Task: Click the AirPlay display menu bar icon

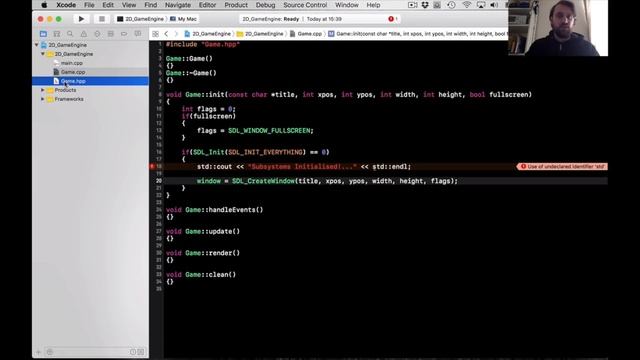Action: point(481,5)
